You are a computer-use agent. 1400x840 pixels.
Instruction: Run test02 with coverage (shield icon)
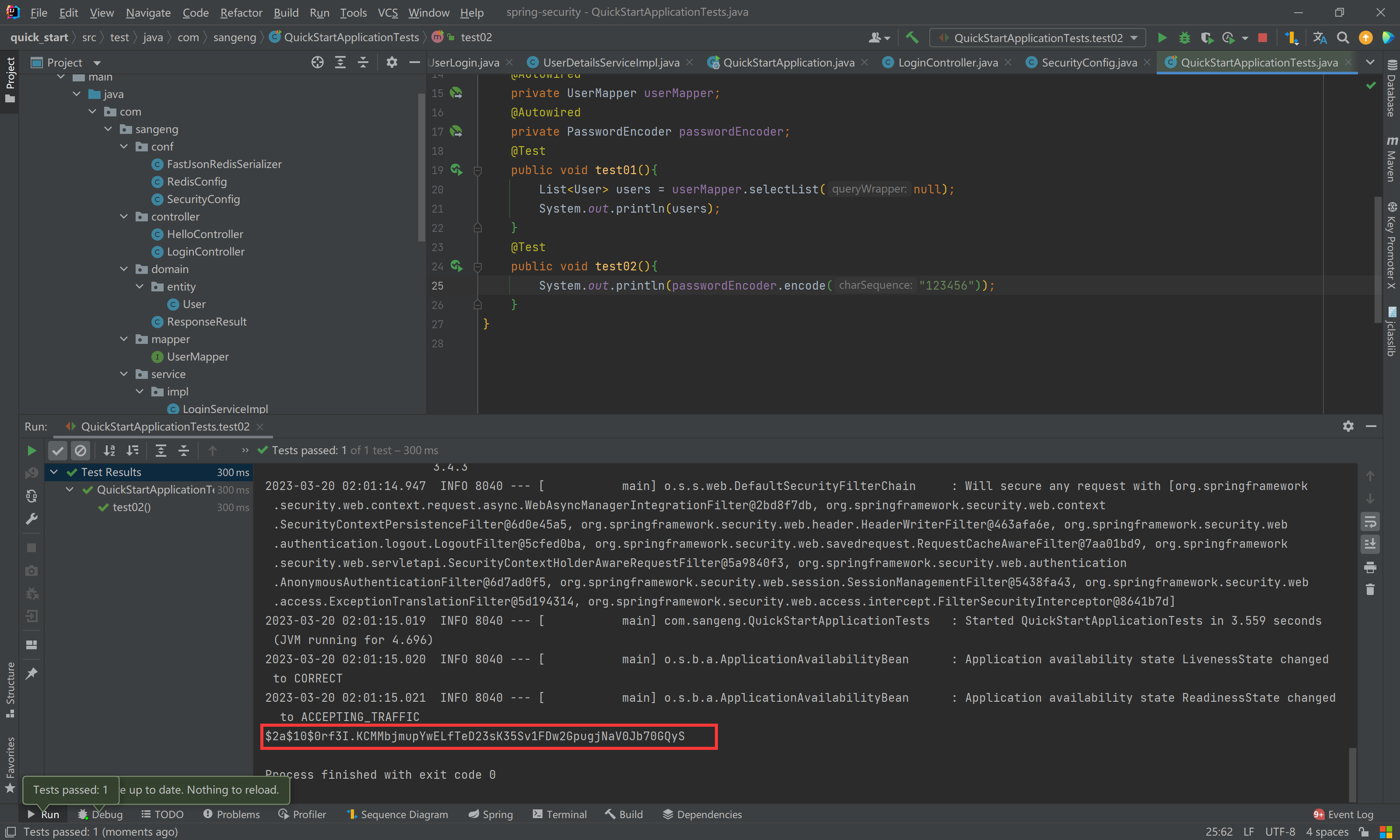click(1207, 37)
